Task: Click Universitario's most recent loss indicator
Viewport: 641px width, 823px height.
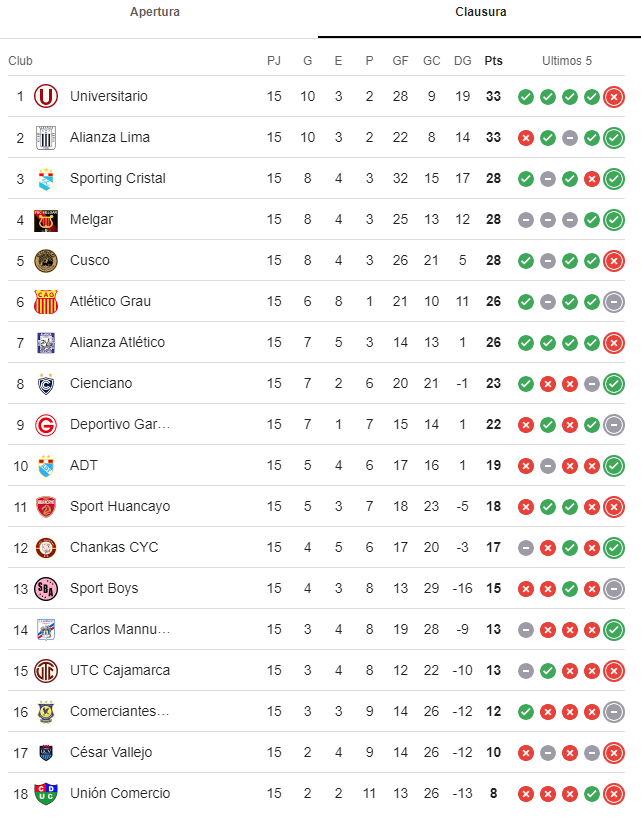Action: (x=614, y=97)
